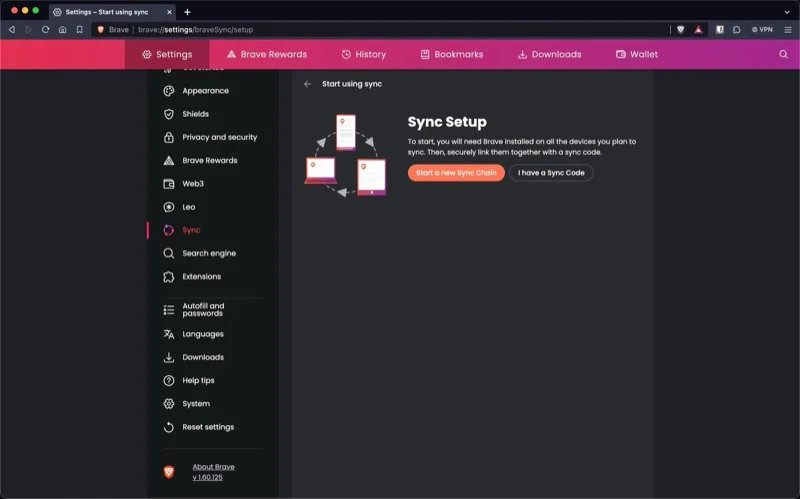The height and width of the screenshot is (499, 800).
Task: Click the Privacy and security lock icon
Action: point(169,137)
